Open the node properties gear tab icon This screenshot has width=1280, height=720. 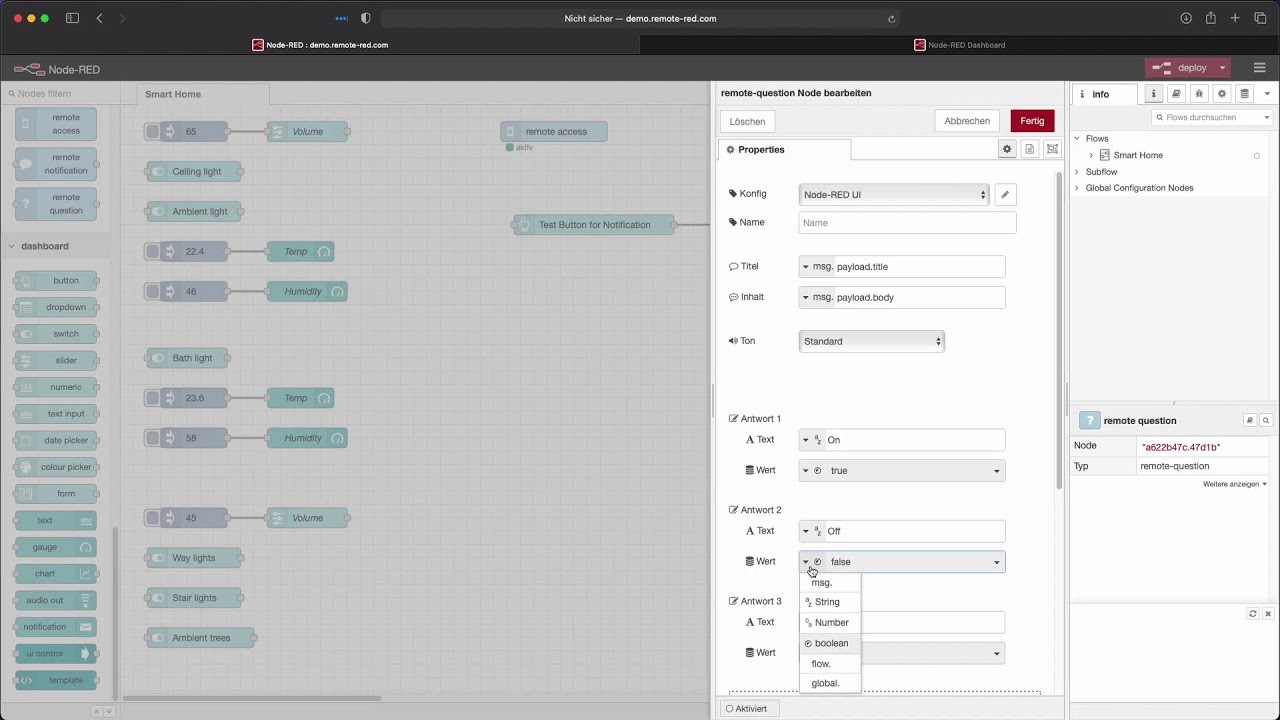(x=1007, y=149)
